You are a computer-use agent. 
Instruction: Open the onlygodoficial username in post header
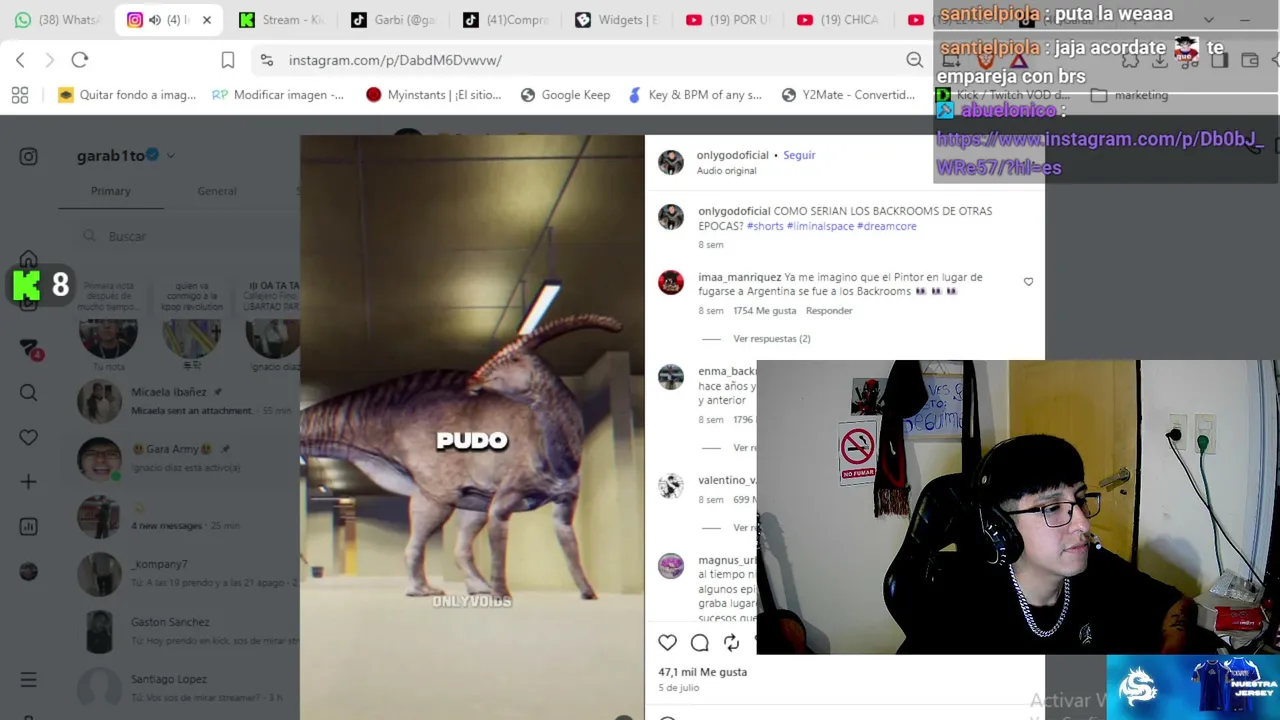pos(733,155)
